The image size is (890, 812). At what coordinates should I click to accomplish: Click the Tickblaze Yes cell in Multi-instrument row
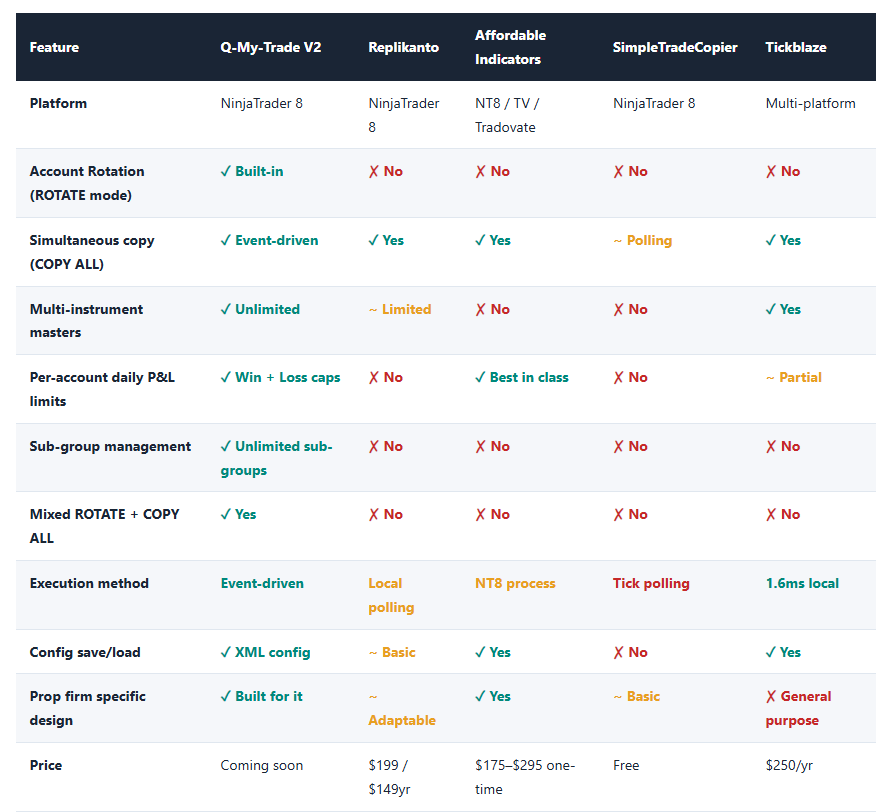coord(783,309)
